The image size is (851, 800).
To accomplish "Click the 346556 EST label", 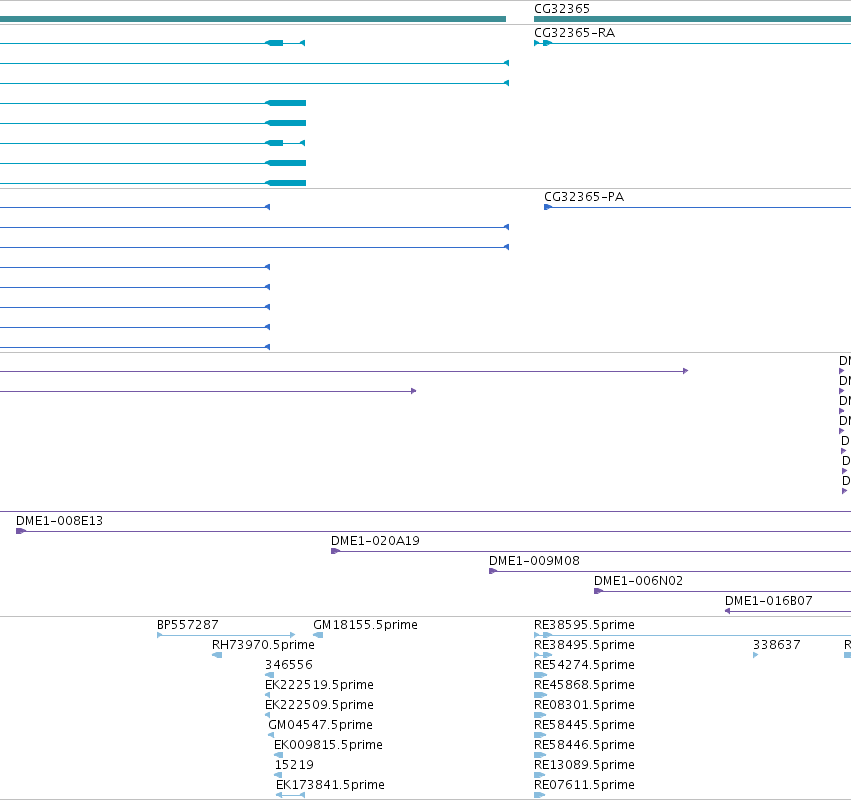I will [289, 665].
